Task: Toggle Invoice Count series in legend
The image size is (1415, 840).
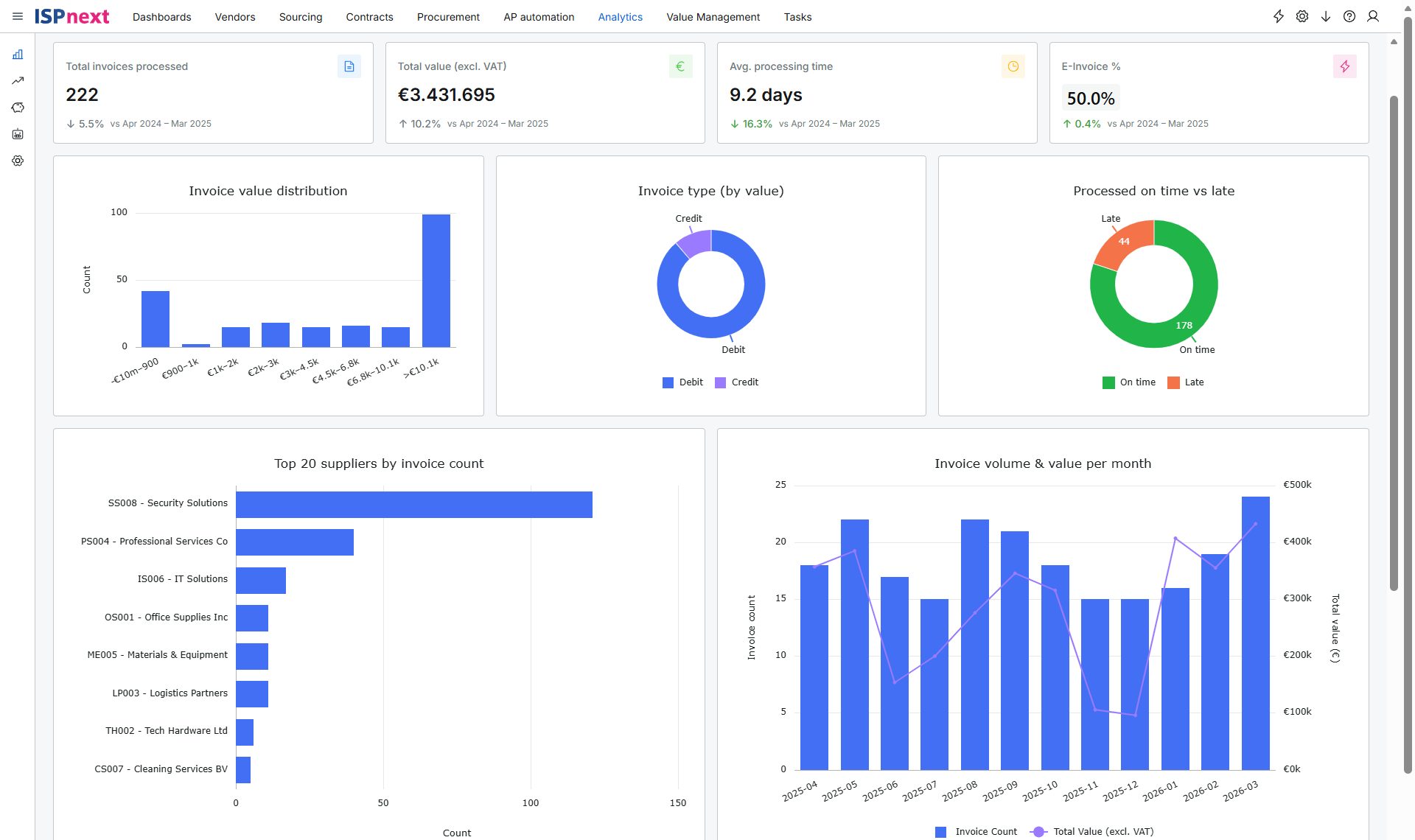Action: [976, 832]
